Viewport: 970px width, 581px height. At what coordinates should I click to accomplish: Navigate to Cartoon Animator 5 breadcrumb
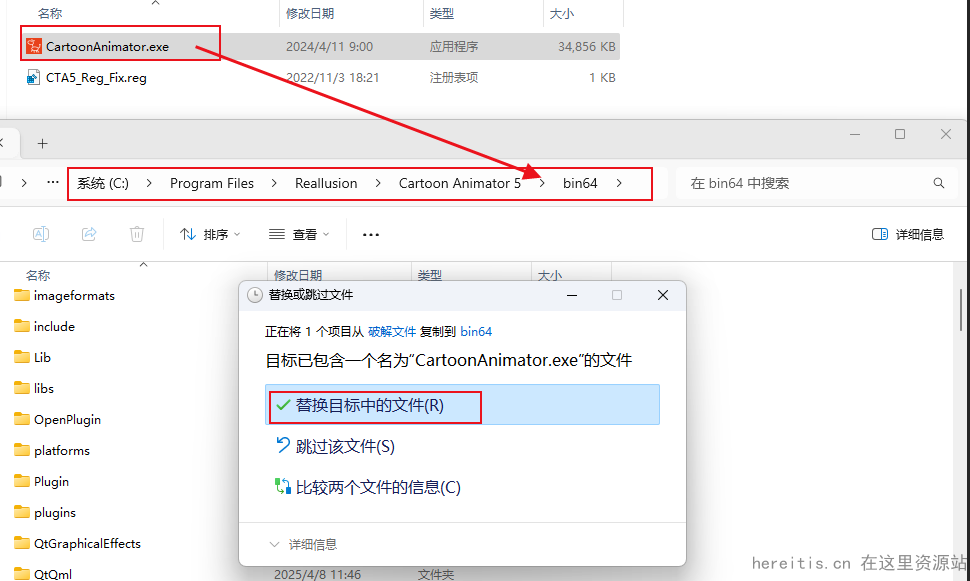[x=460, y=183]
